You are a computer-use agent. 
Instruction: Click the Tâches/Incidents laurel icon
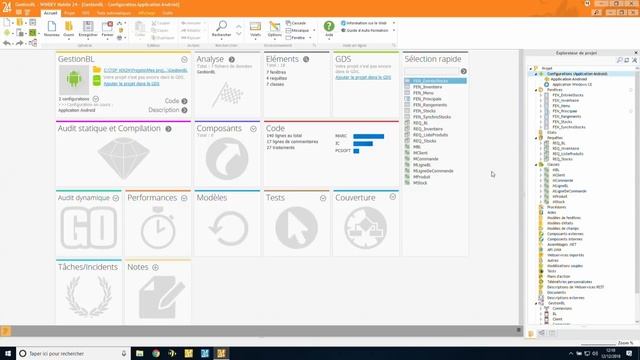pyautogui.click(x=89, y=296)
